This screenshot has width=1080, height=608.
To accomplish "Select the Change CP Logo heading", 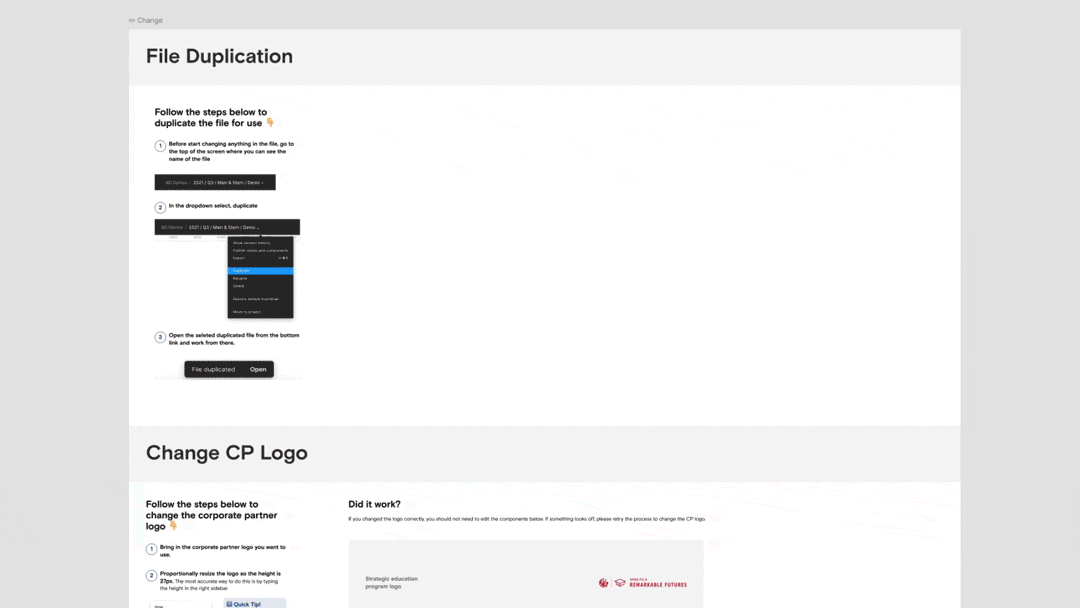I will (227, 452).
